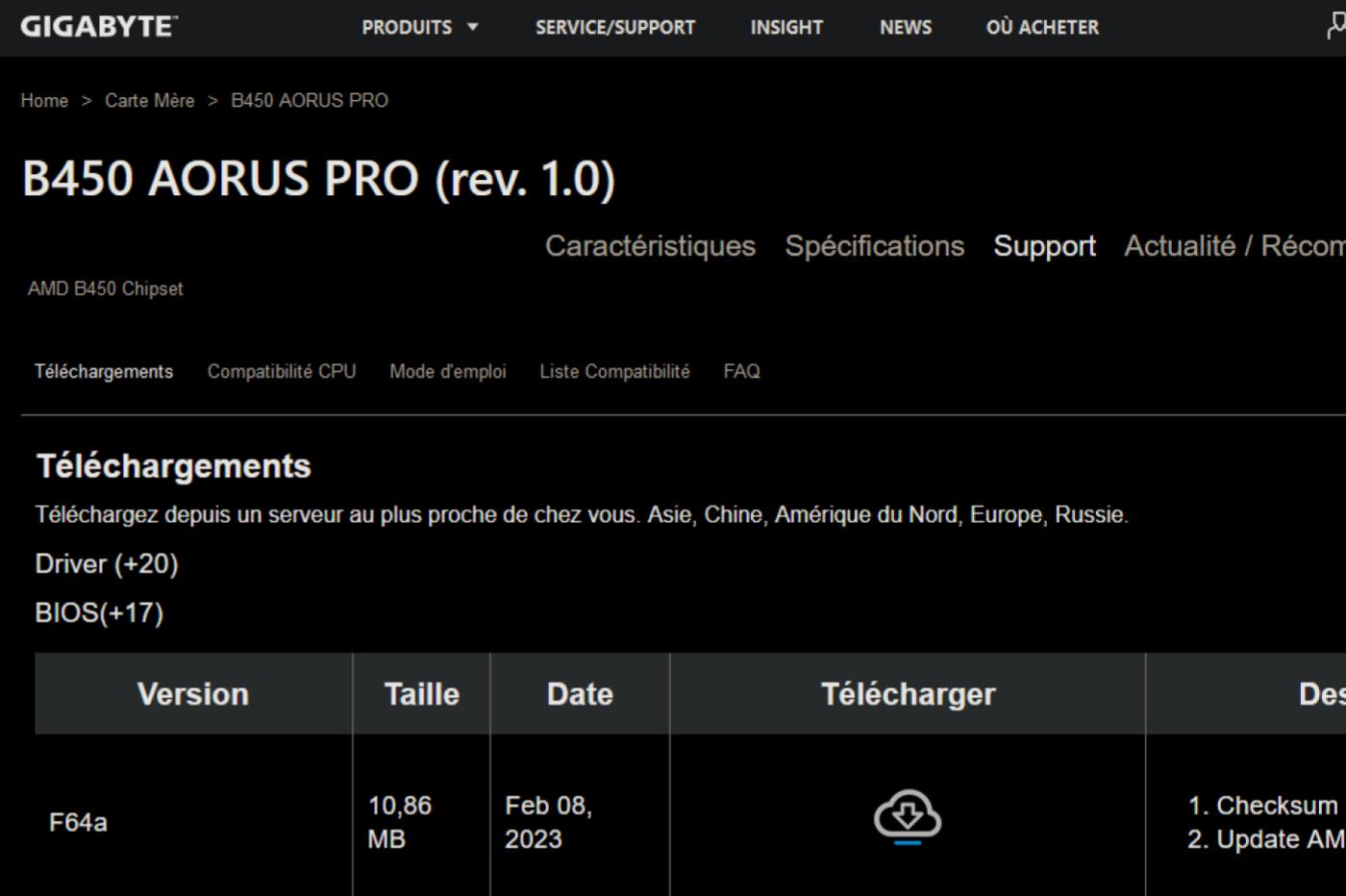Open the Liste Compatibilité sub-tab
The image size is (1346, 896).
point(614,371)
